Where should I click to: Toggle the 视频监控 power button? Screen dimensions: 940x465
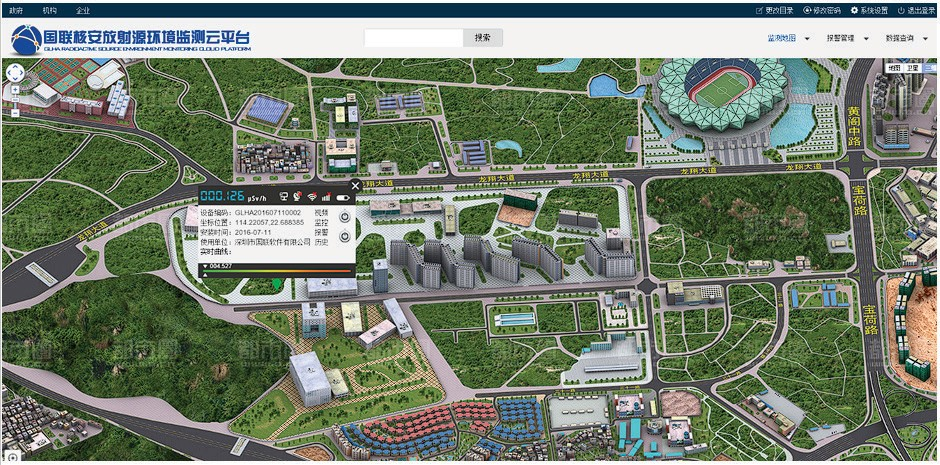click(344, 217)
